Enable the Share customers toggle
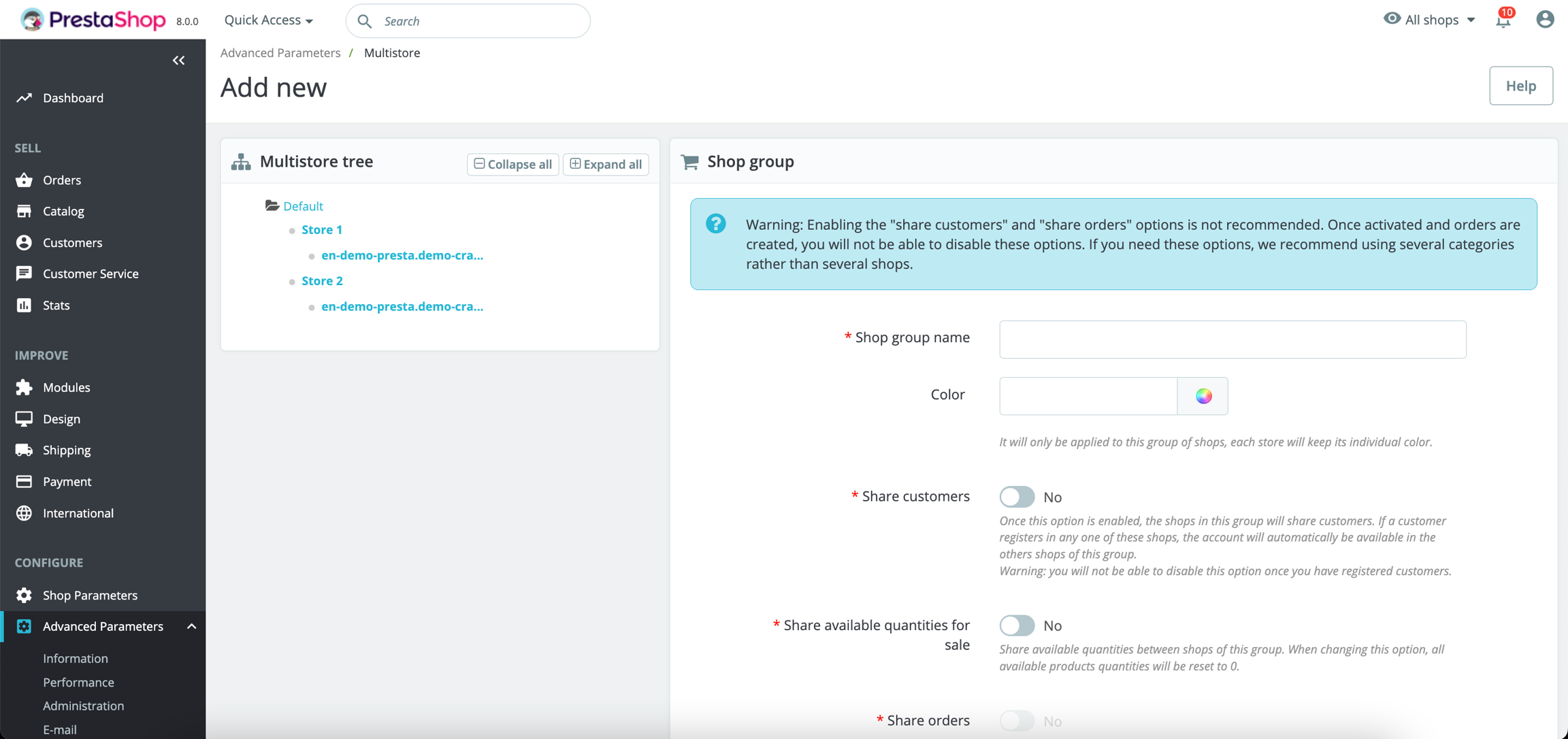This screenshot has height=739, width=1568. click(x=1017, y=497)
